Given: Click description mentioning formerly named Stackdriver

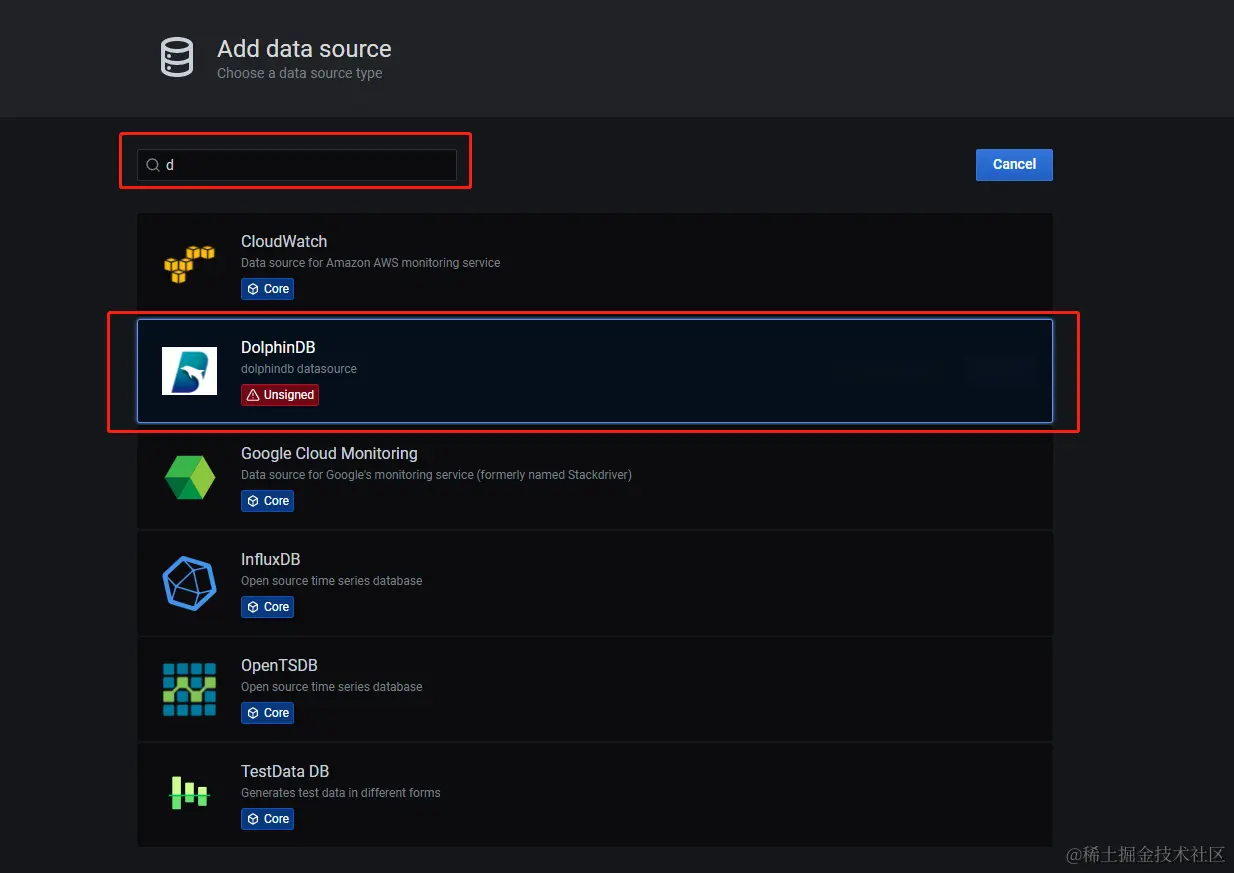Looking at the screenshot, I should point(436,475).
